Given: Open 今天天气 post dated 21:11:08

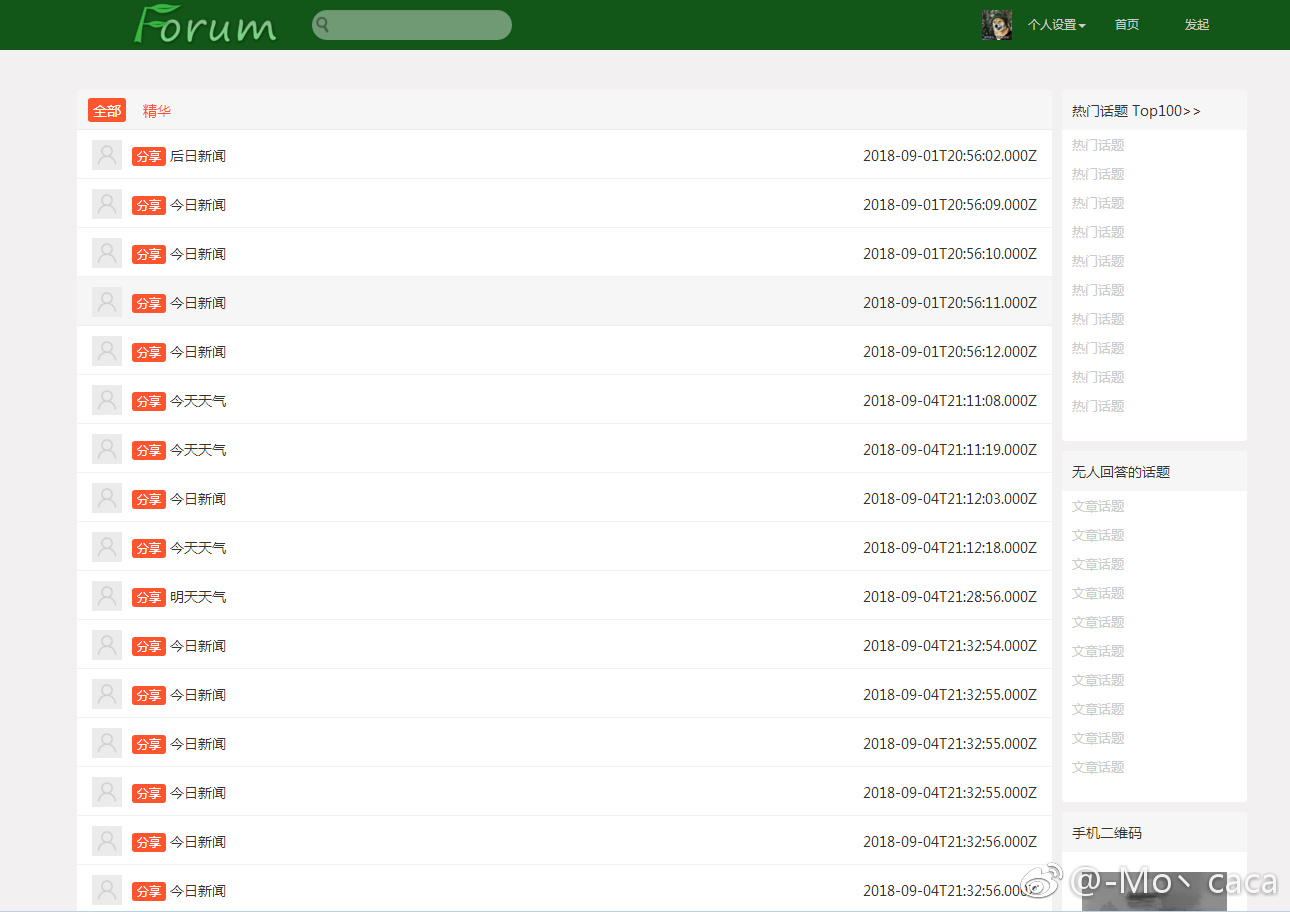Looking at the screenshot, I should click(x=198, y=401).
